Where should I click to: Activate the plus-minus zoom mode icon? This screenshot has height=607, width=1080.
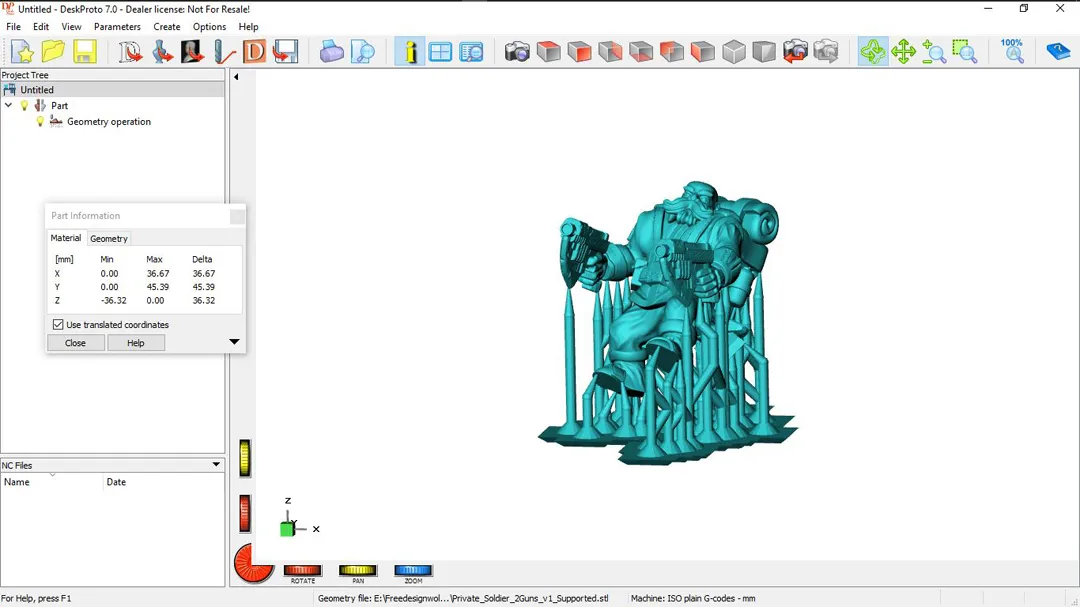pos(934,52)
